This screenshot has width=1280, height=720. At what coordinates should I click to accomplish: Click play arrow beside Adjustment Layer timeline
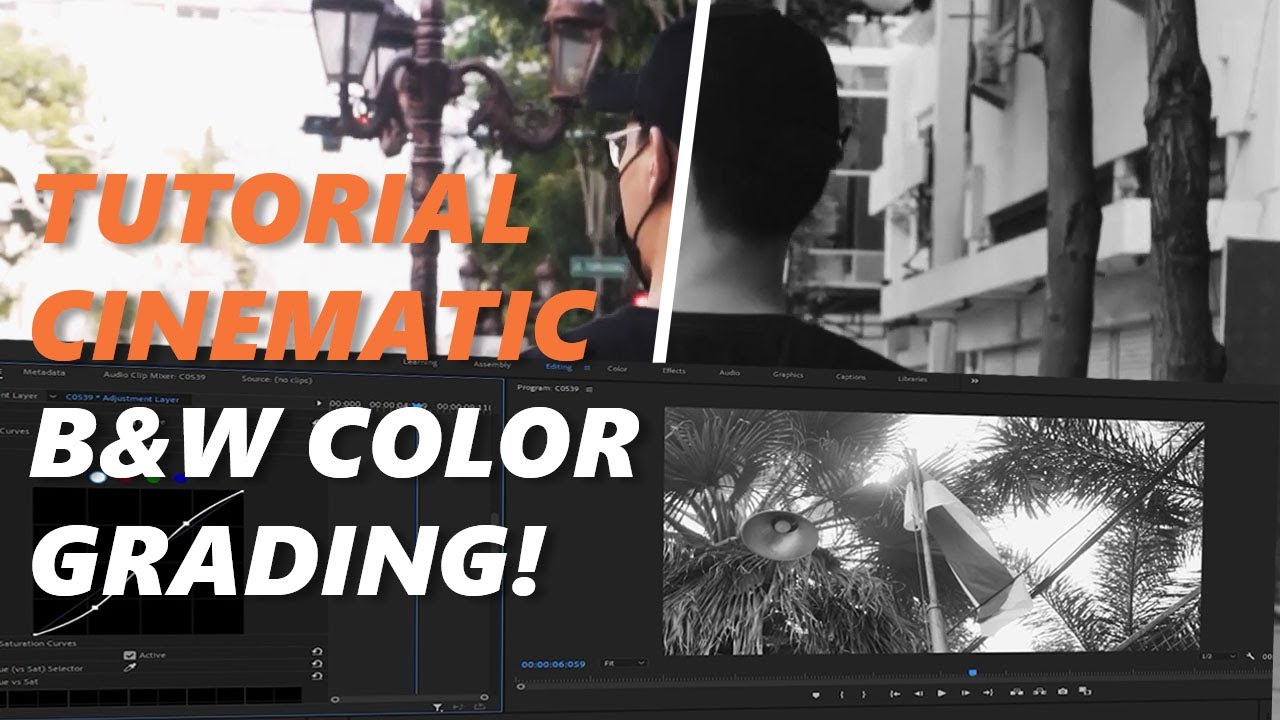pos(319,403)
